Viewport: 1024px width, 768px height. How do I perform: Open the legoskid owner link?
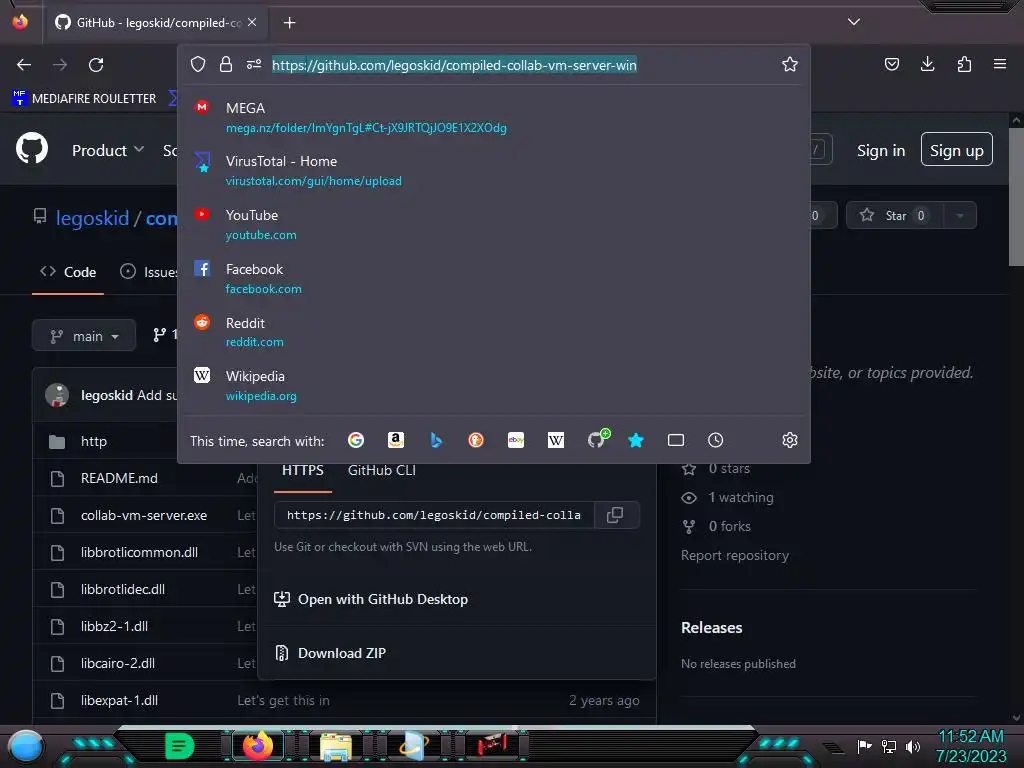92,218
